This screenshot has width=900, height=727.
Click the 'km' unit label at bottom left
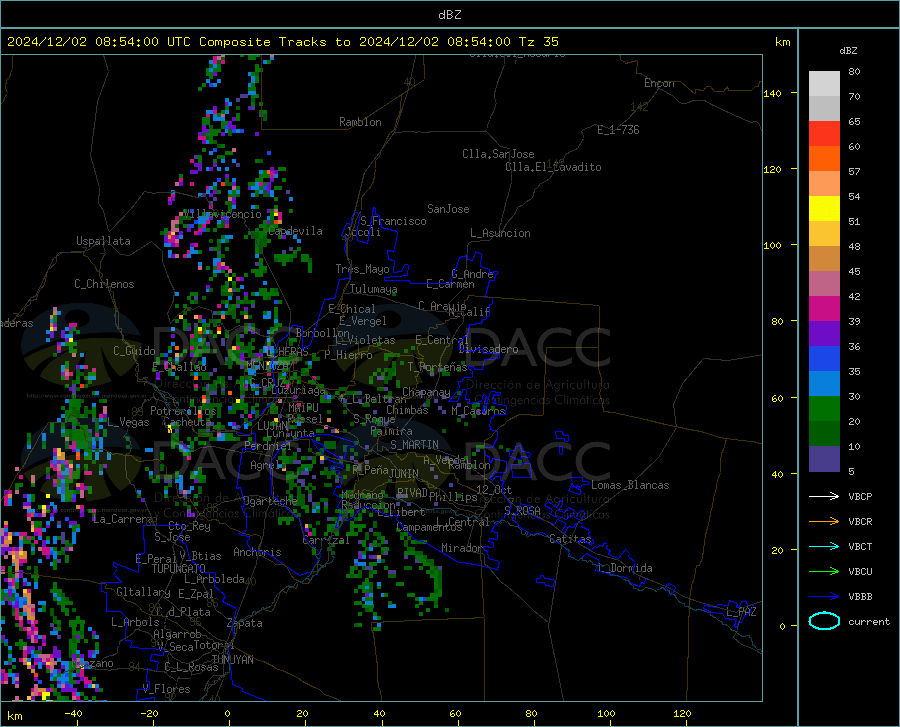[x=14, y=716]
